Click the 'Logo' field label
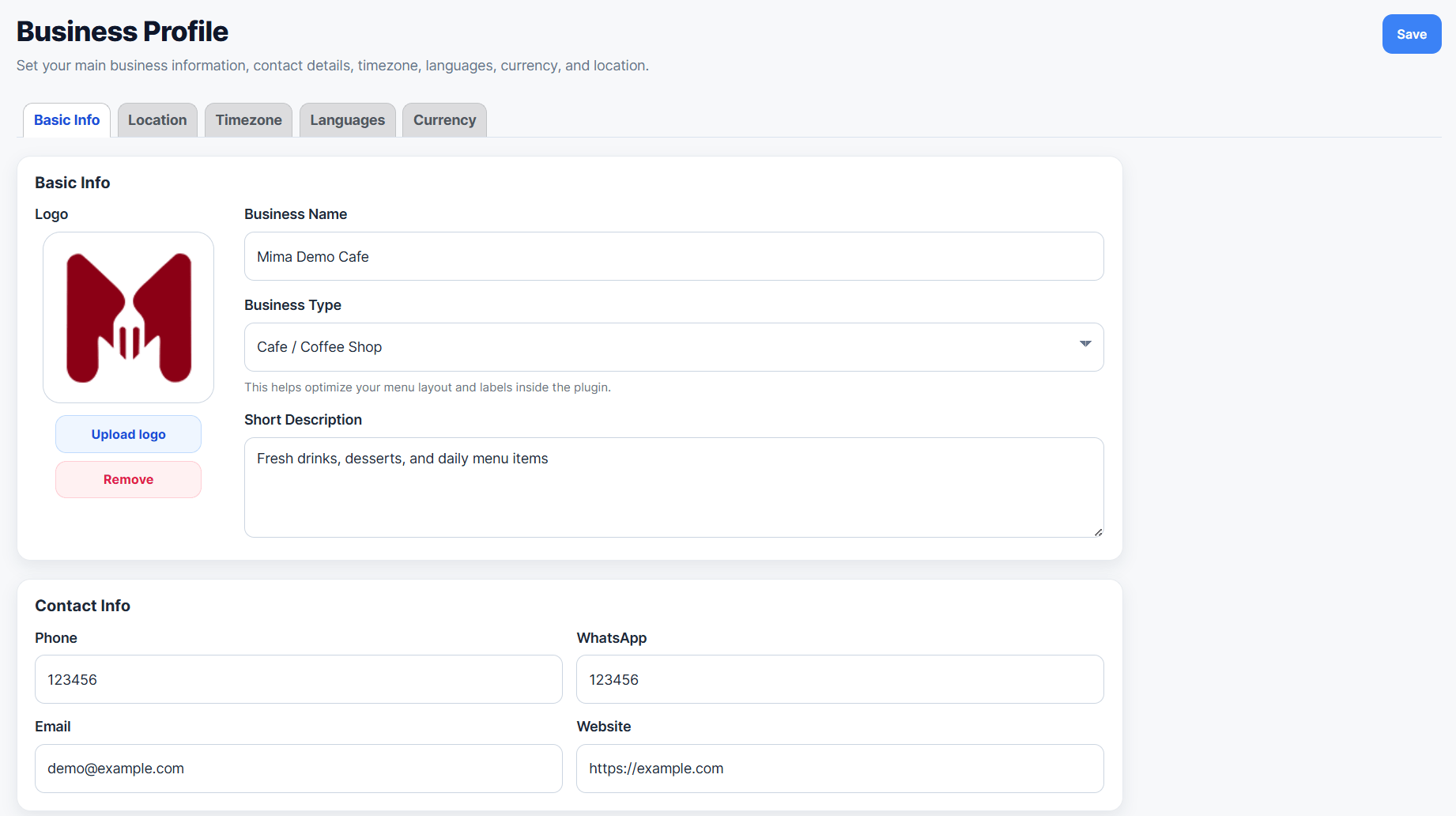Image resolution: width=1456 pixels, height=816 pixels. [x=51, y=214]
